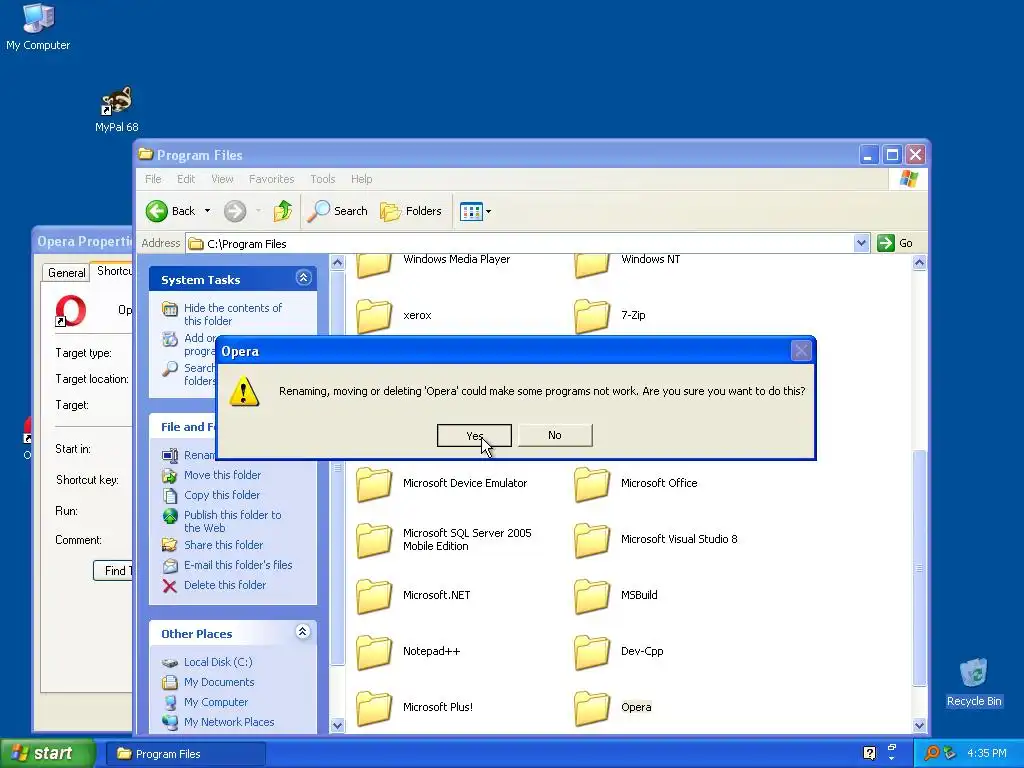
Task: Open the Start menu
Action: [x=48, y=753]
